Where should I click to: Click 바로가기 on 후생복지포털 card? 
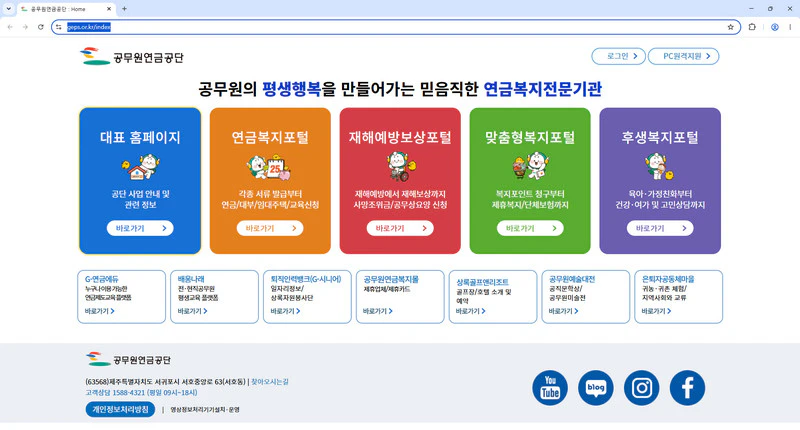pyautogui.click(x=660, y=228)
